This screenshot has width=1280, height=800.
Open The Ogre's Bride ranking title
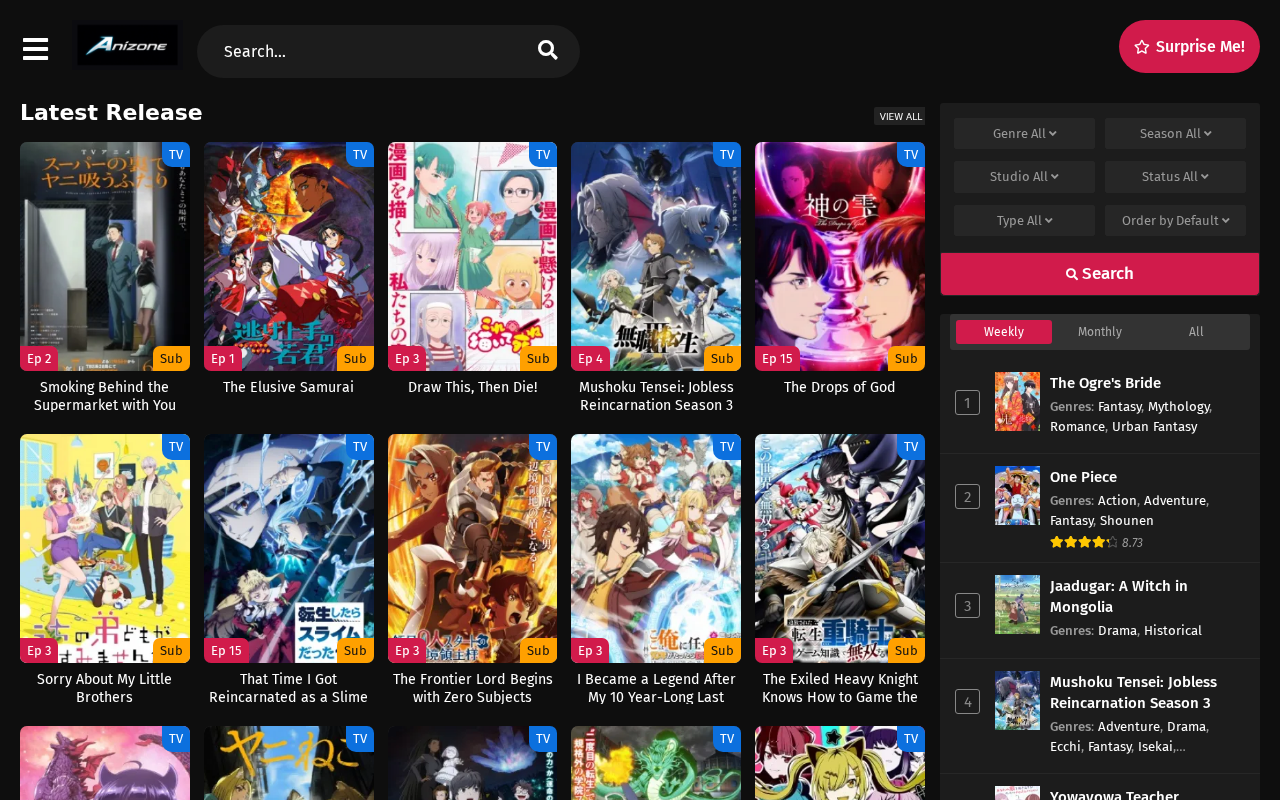(x=1105, y=383)
